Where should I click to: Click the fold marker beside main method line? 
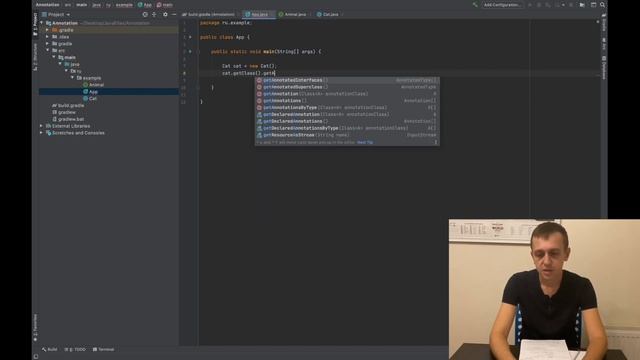coord(198,52)
